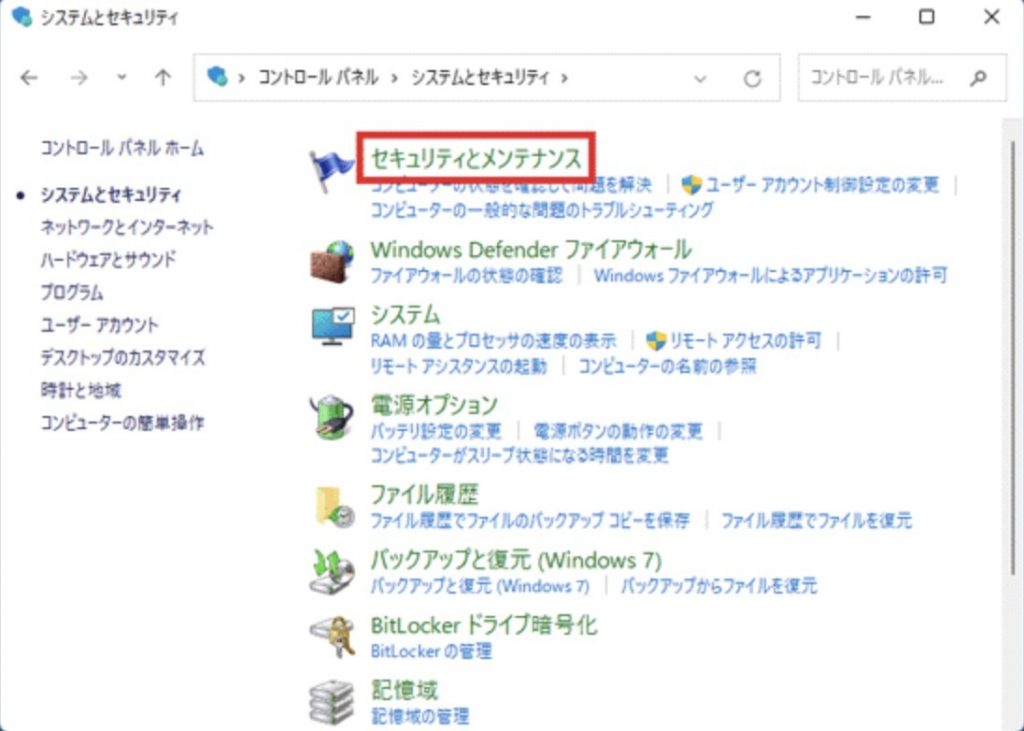
Task: Go forward with the right arrow button
Action: point(78,78)
